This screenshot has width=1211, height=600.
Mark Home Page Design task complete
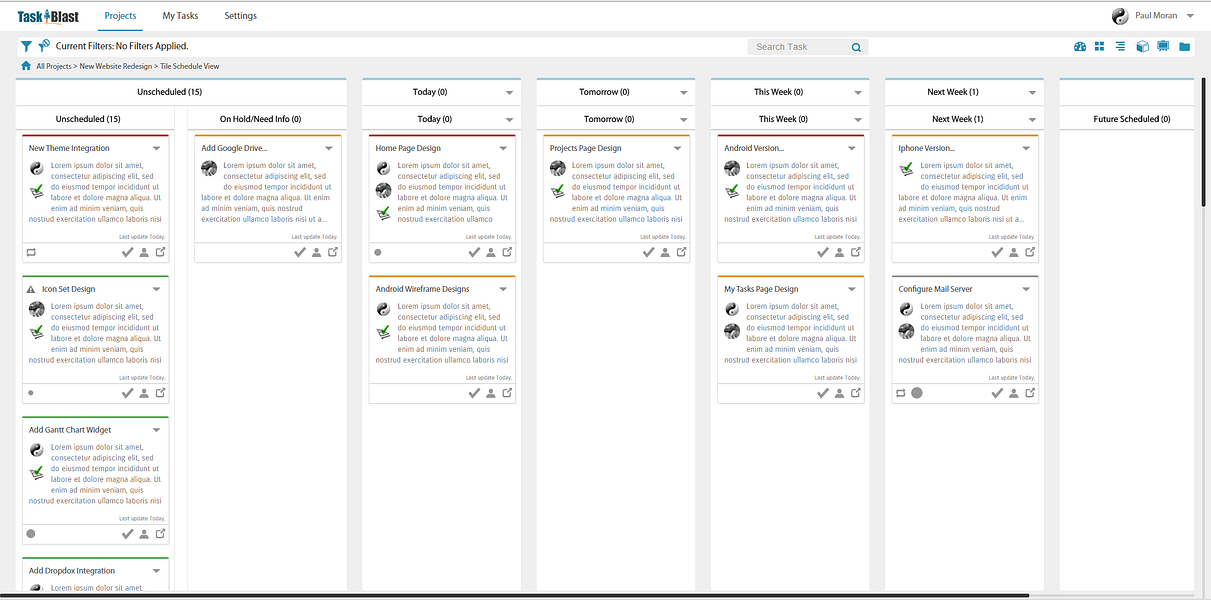(x=474, y=252)
